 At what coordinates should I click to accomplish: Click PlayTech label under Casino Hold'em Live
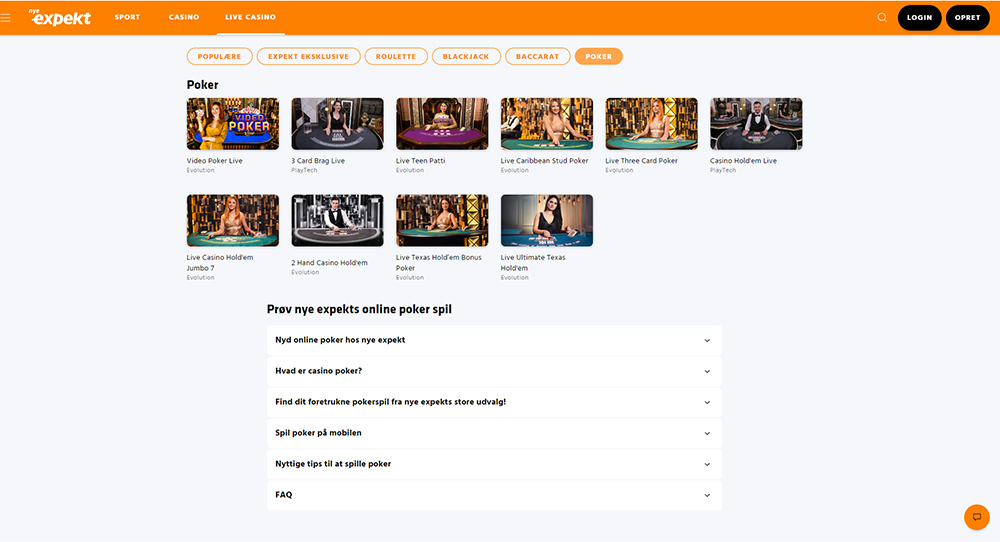(723, 170)
